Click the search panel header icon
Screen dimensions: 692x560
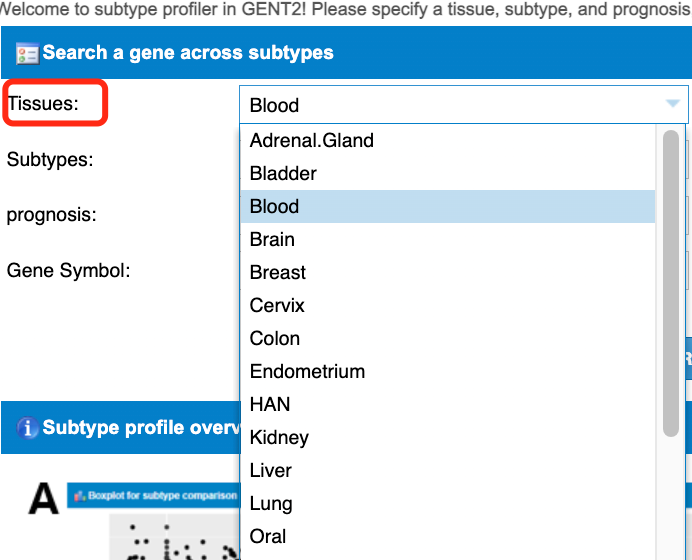click(27, 53)
